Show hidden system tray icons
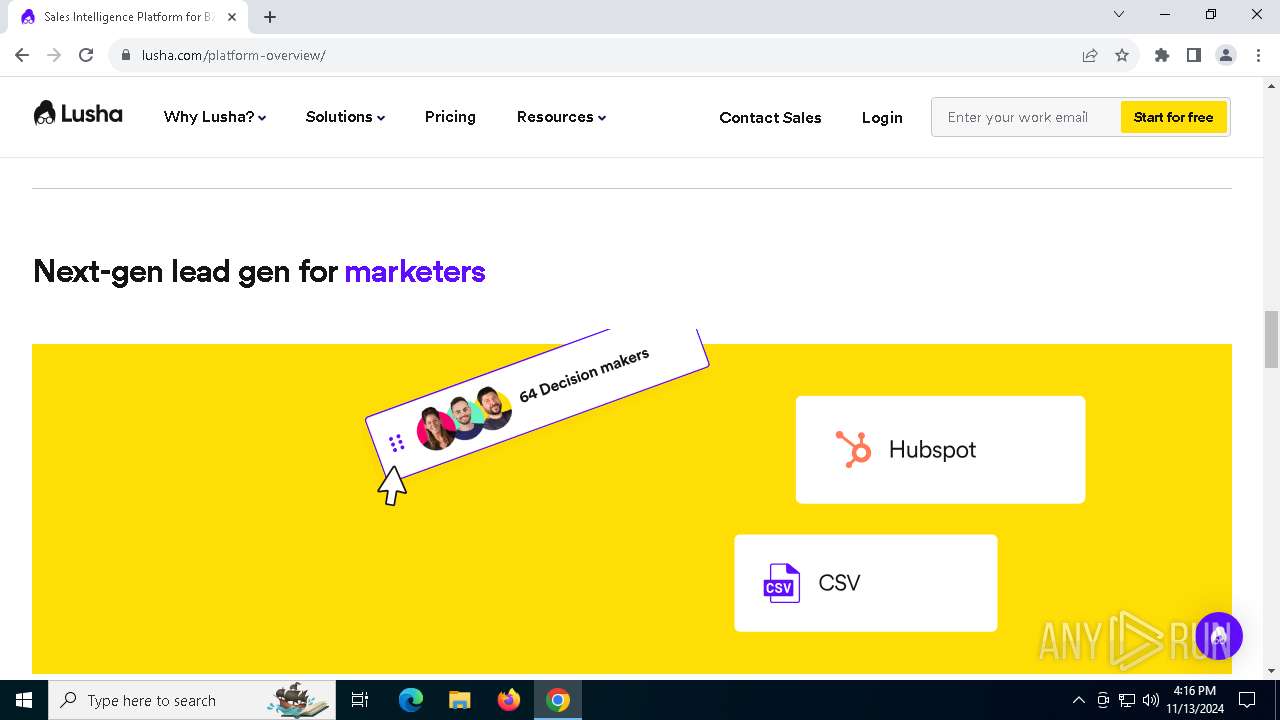 tap(1078, 700)
